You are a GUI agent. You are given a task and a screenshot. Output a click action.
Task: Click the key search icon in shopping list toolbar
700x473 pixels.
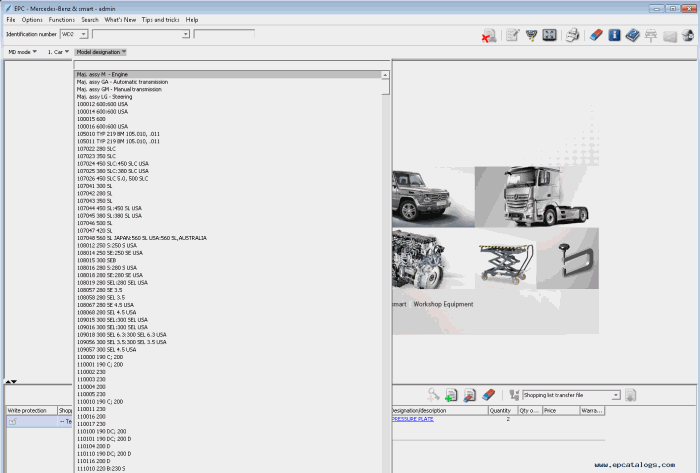(x=433, y=395)
